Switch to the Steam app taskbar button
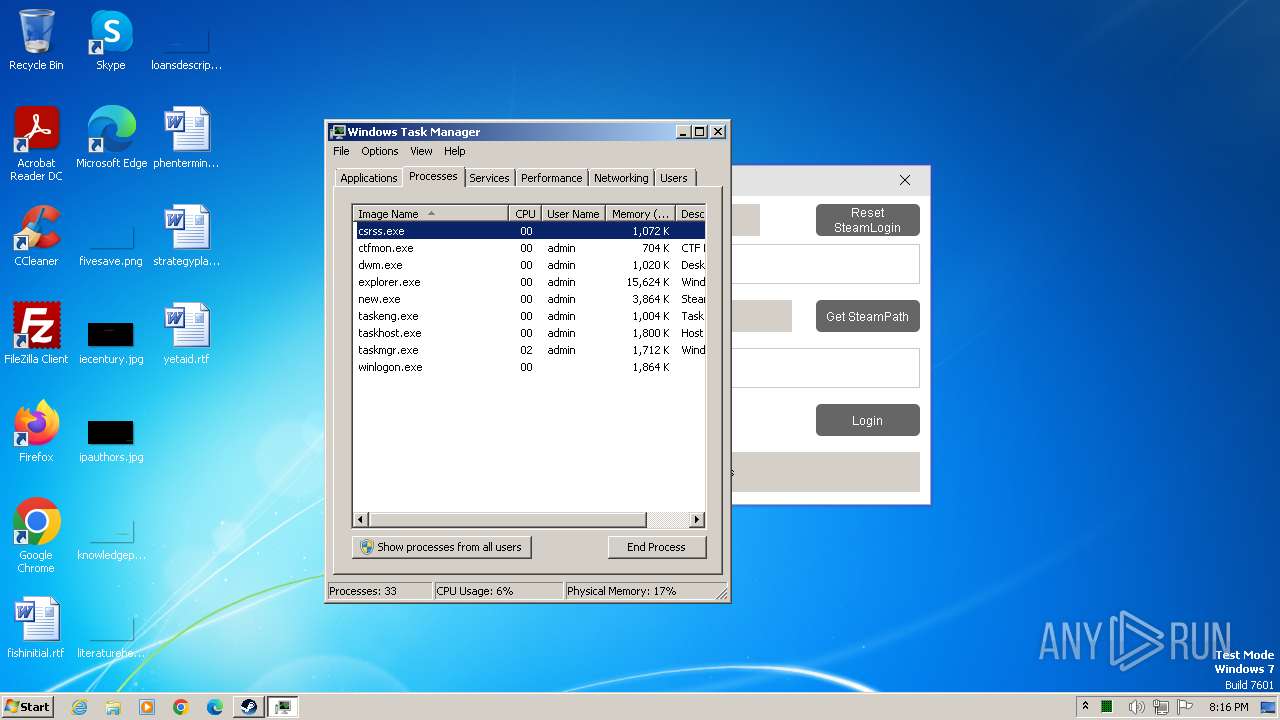This screenshot has width=1280, height=720. [249, 707]
